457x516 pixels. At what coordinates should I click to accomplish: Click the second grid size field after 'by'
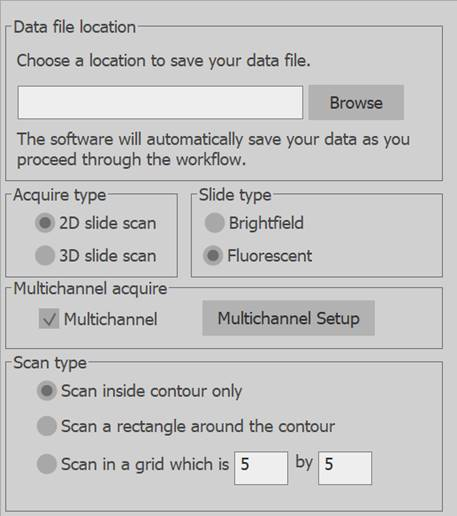[x=345, y=468]
